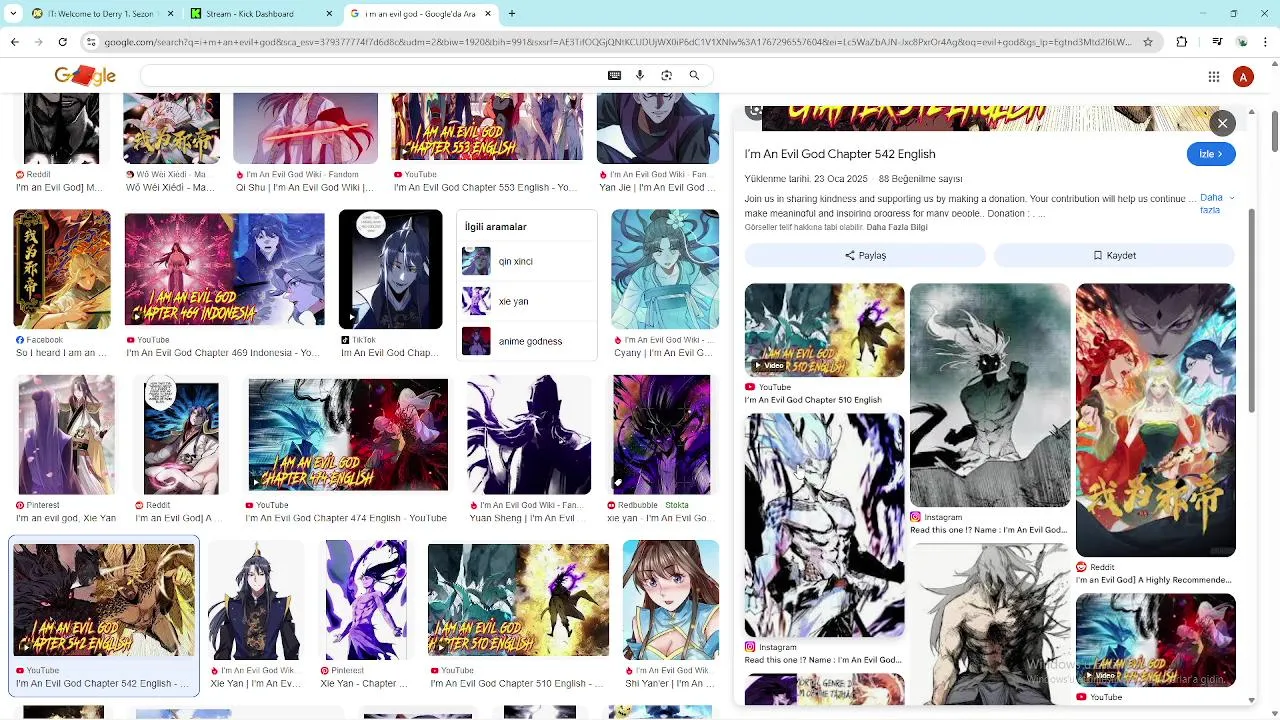Viewport: 1280px width, 720px height.
Task: Open the Reddit Highly Recommended related image
Action: click(x=1155, y=420)
